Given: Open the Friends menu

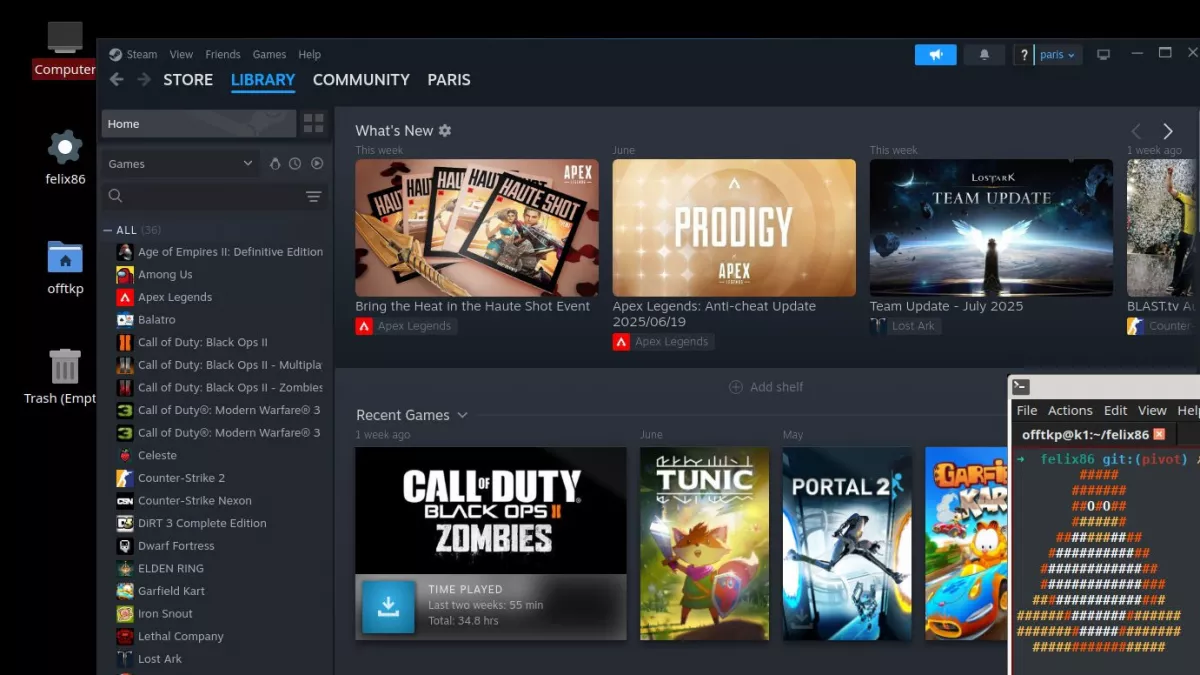Looking at the screenshot, I should coord(222,55).
